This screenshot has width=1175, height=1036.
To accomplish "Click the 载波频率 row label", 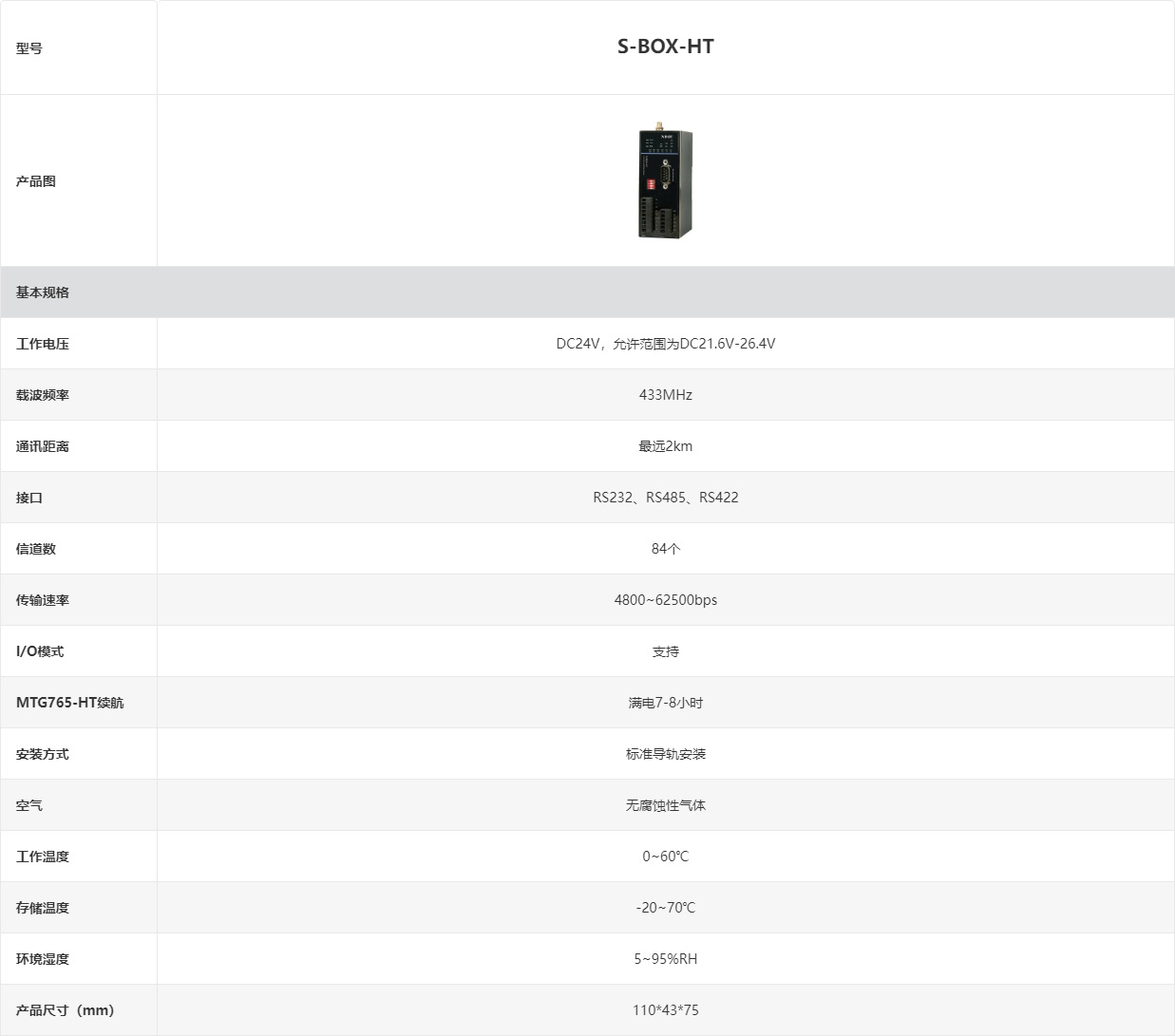I will [43, 395].
